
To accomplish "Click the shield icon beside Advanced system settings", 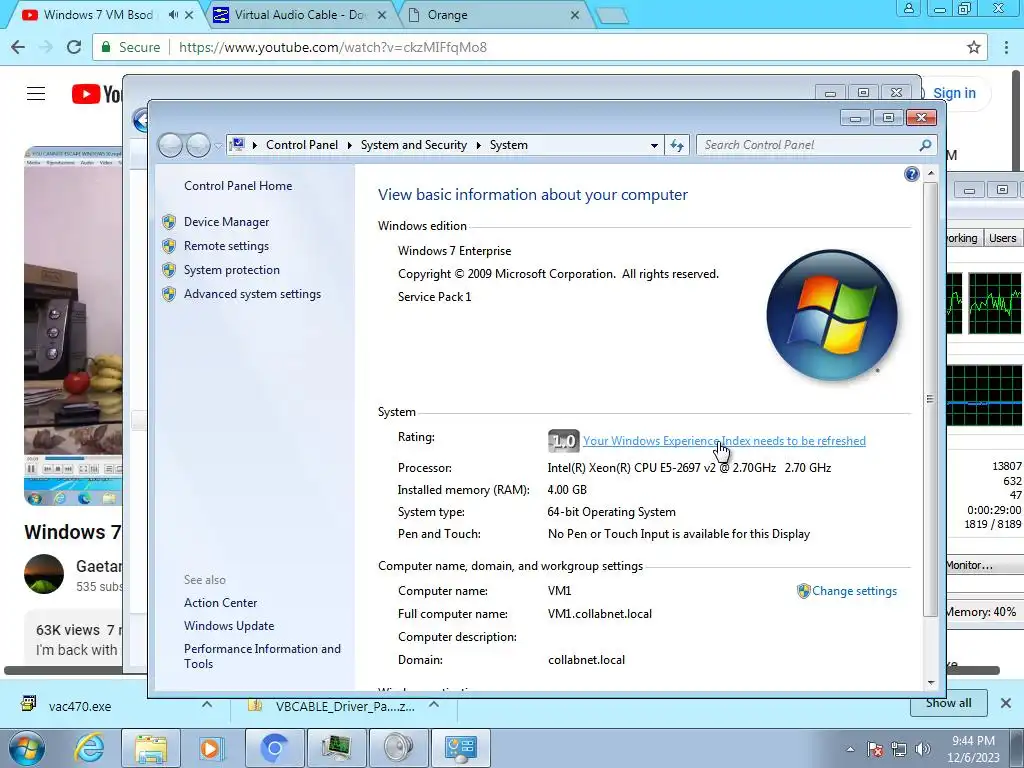I will click(x=169, y=295).
